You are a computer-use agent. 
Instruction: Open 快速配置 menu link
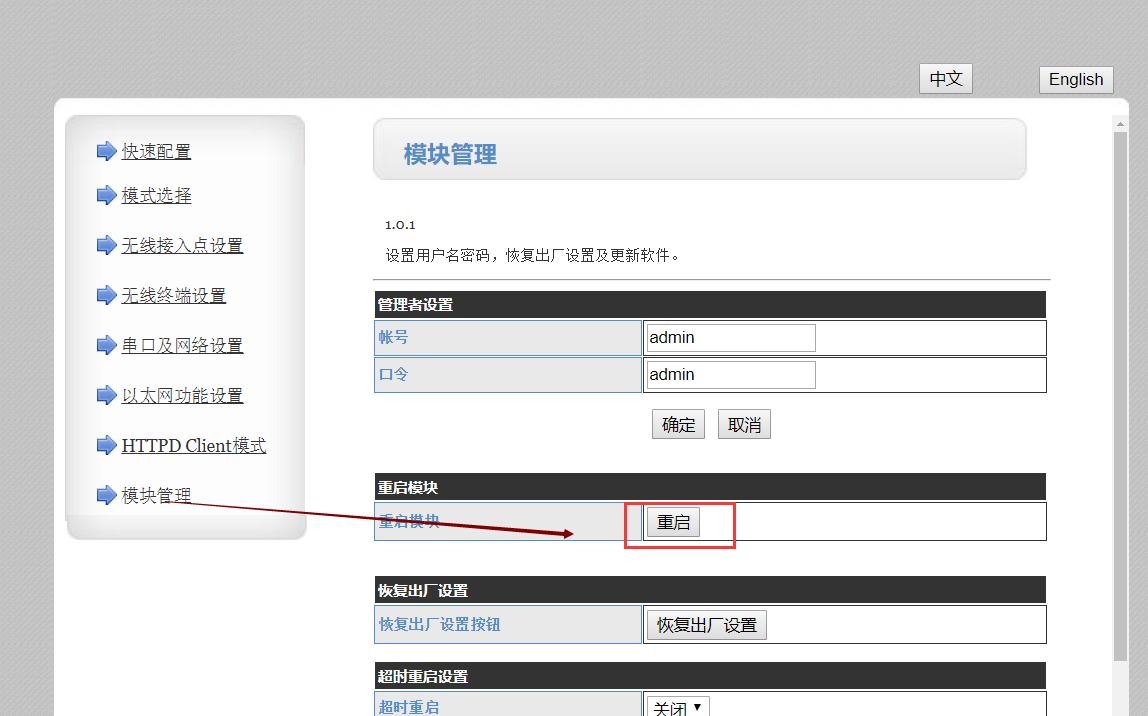pyautogui.click(x=156, y=152)
